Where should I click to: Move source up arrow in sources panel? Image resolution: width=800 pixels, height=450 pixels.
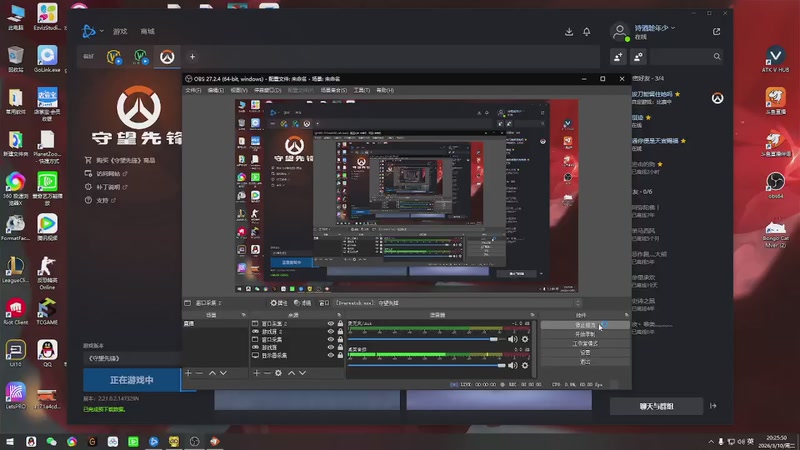tap(291, 373)
